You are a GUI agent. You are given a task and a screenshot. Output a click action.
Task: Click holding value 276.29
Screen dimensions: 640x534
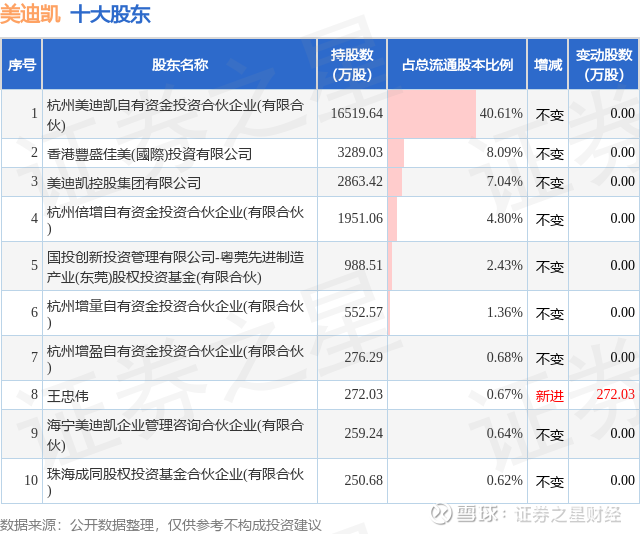coord(363,357)
